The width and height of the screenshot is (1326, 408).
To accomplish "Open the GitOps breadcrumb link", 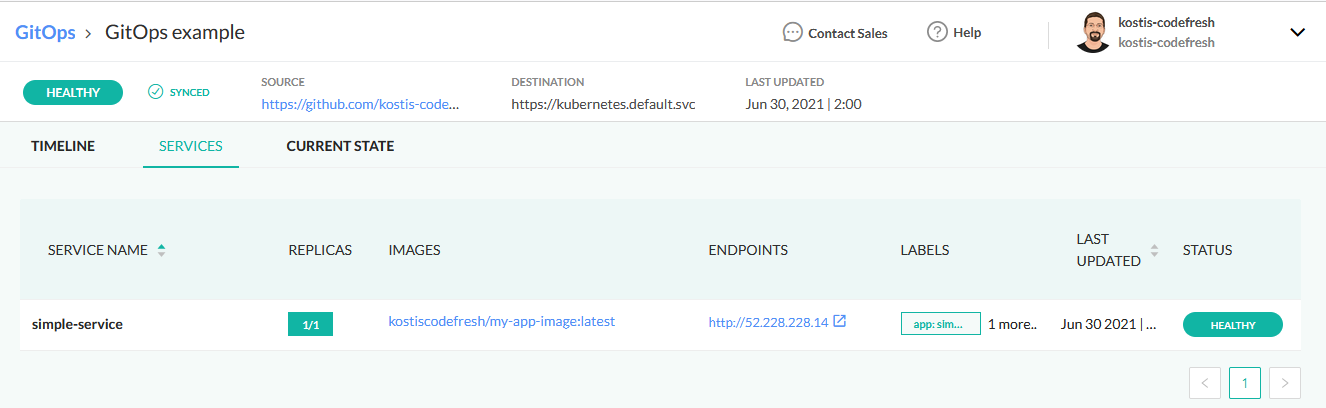I will (45, 32).
